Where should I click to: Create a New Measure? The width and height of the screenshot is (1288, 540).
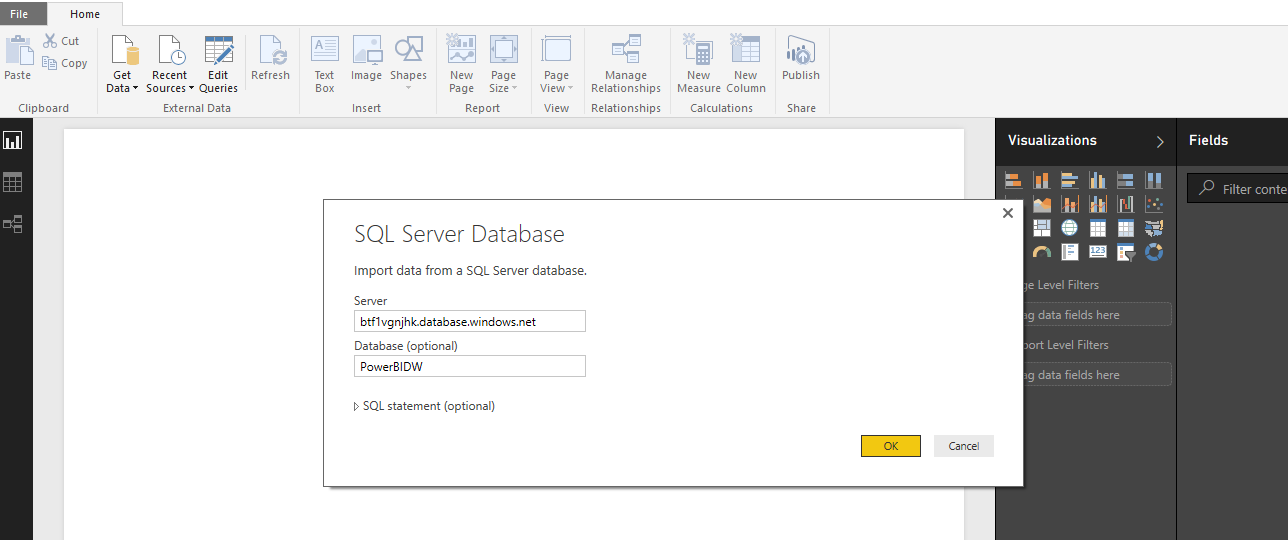click(698, 64)
